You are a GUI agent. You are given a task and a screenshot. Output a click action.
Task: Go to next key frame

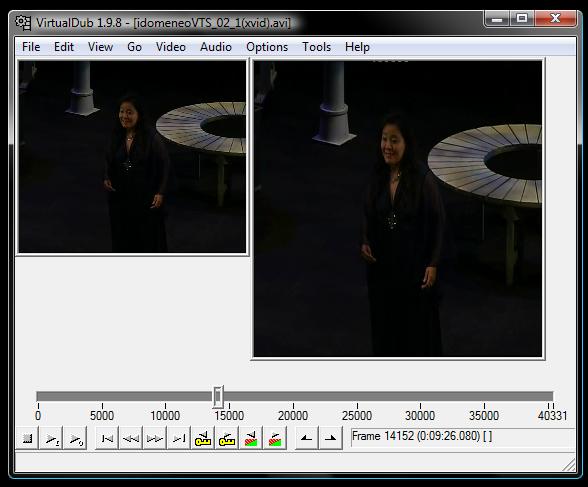pyautogui.click(x=227, y=438)
